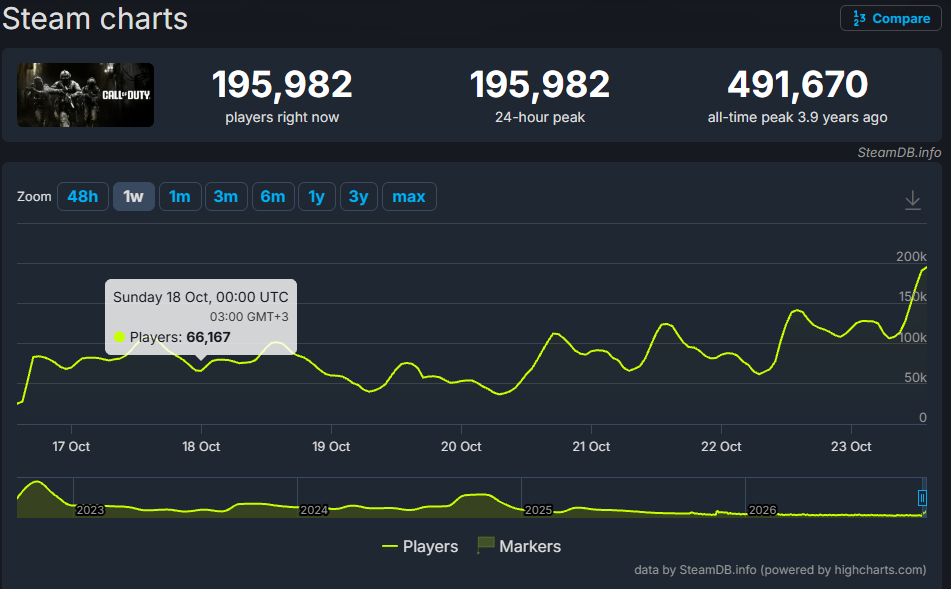The height and width of the screenshot is (589, 951).
Task: Select the 1w zoom range
Action: (x=133, y=197)
